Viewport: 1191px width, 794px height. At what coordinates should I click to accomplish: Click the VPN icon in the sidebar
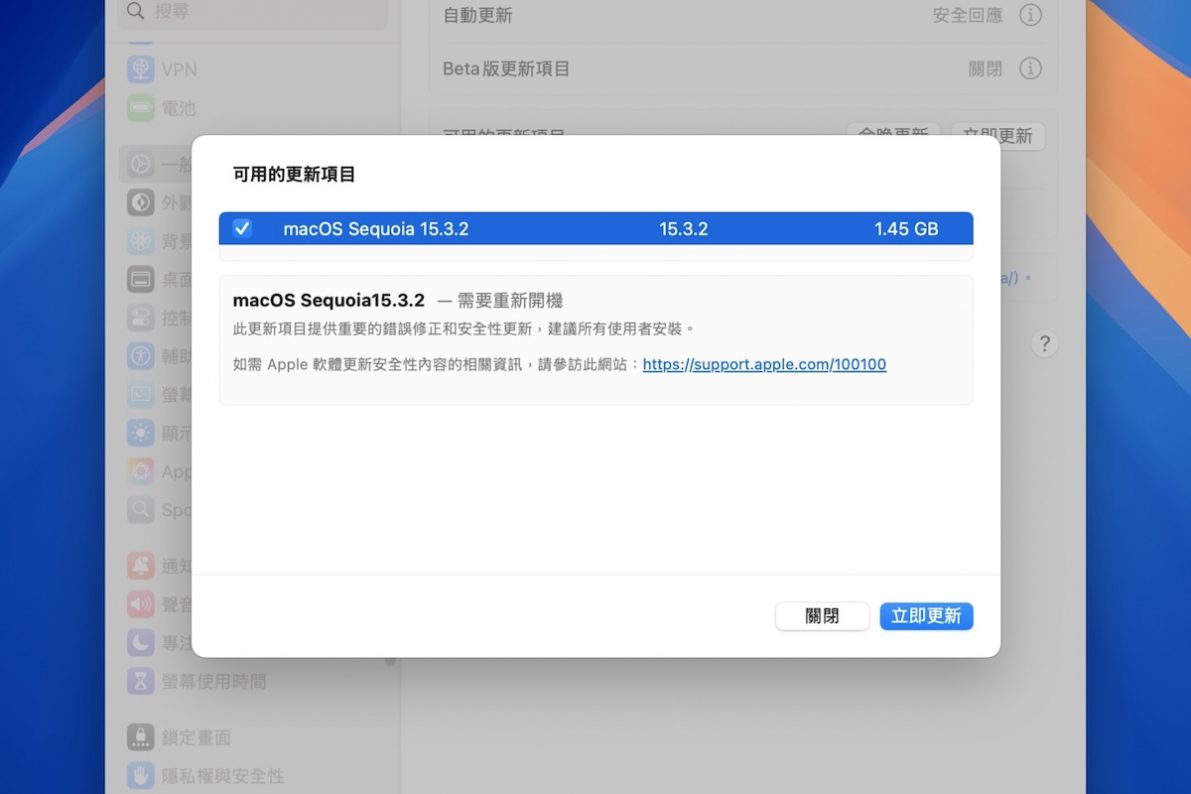(140, 69)
